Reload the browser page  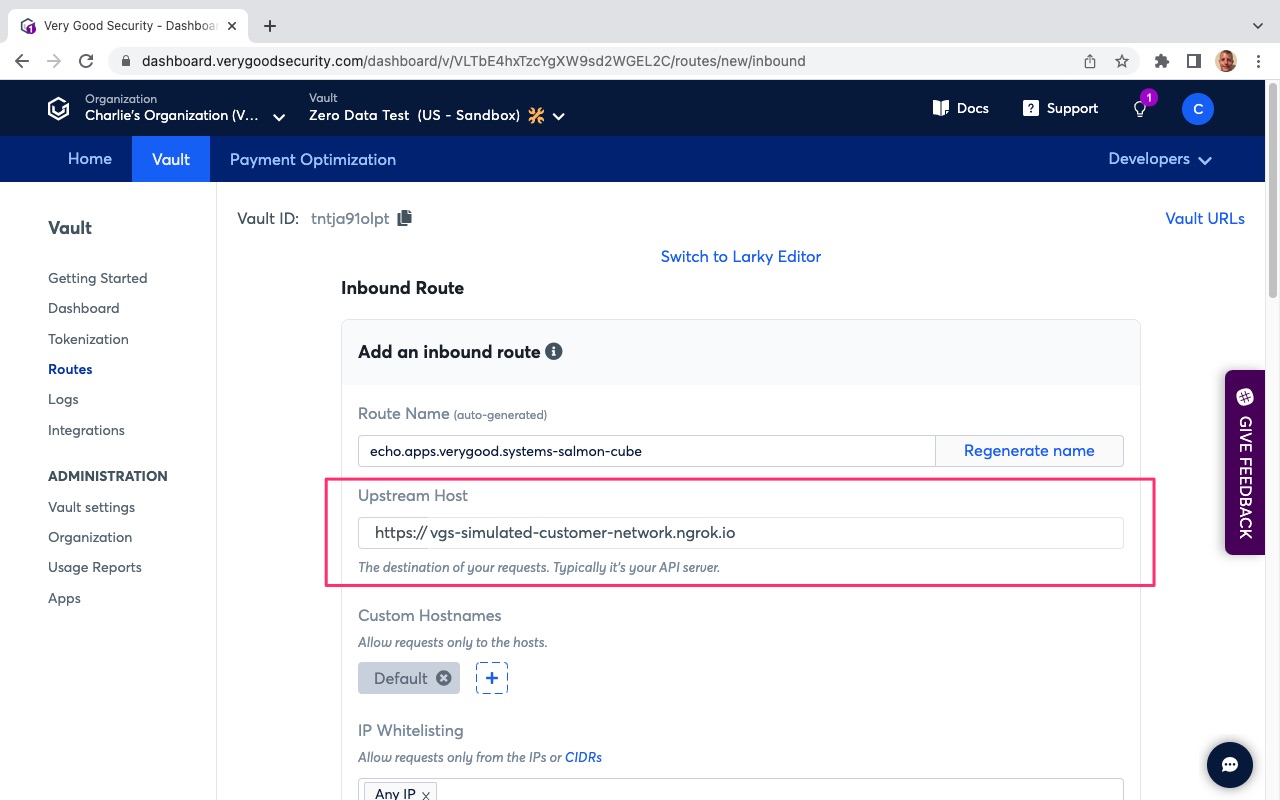click(x=86, y=61)
